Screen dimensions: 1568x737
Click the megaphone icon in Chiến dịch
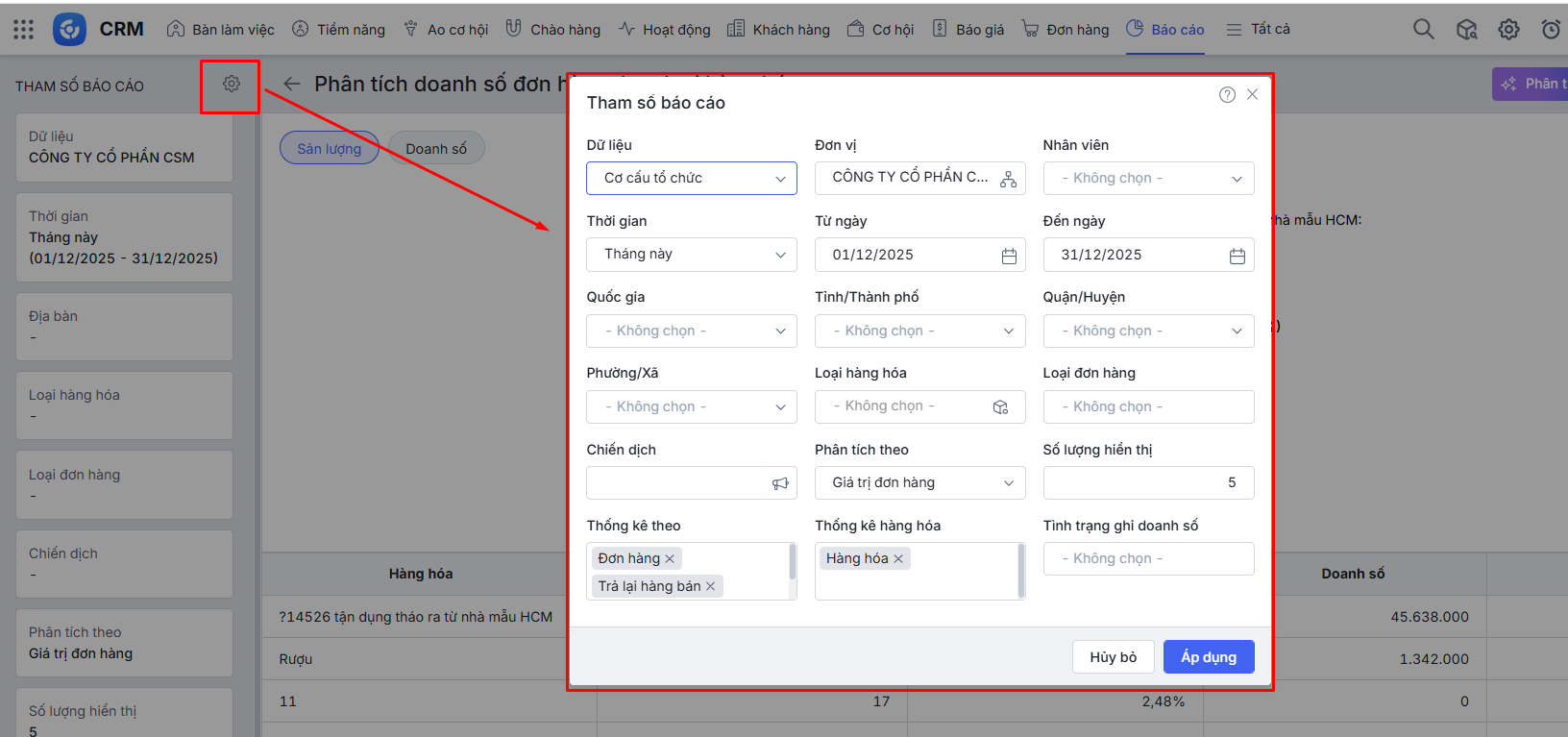[780, 483]
